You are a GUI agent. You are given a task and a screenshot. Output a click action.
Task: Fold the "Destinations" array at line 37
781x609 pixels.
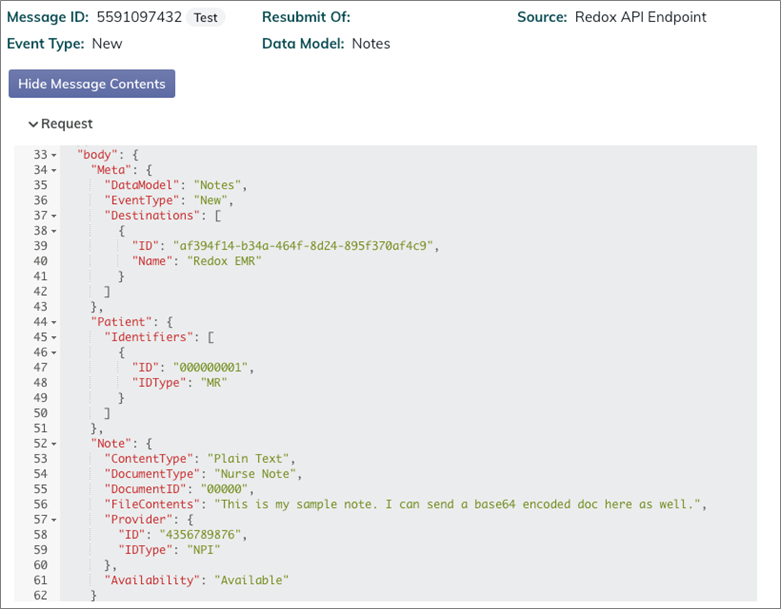pos(54,216)
